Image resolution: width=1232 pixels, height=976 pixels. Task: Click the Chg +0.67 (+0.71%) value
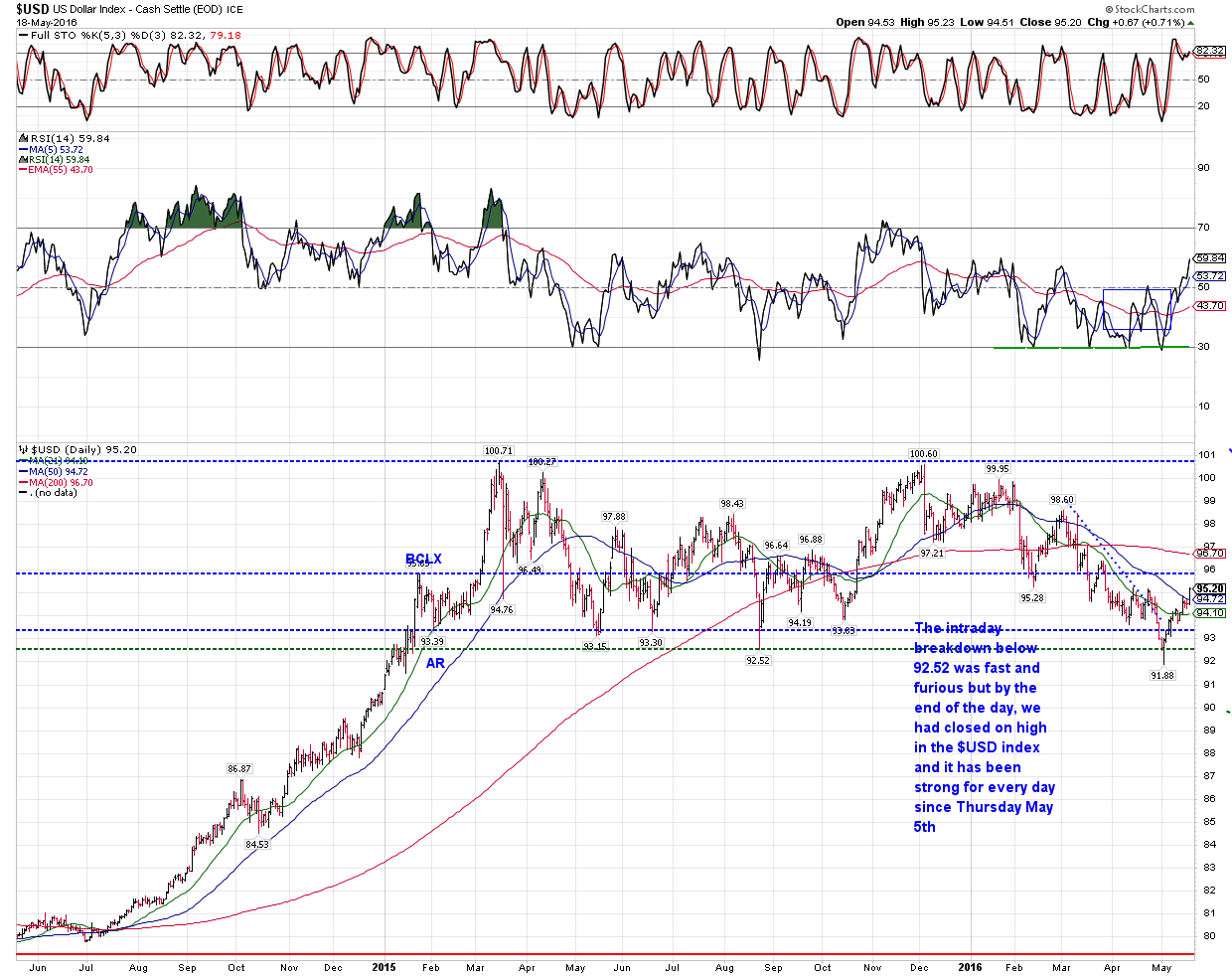(x=1142, y=22)
